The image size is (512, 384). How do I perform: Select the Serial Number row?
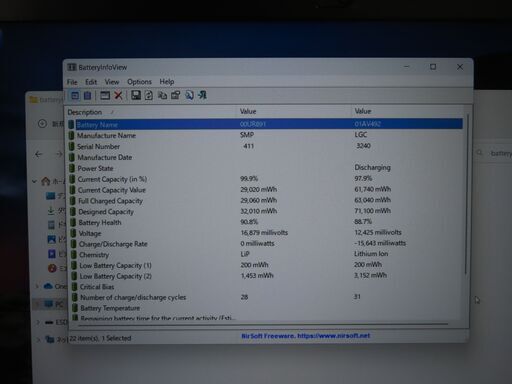265,146
